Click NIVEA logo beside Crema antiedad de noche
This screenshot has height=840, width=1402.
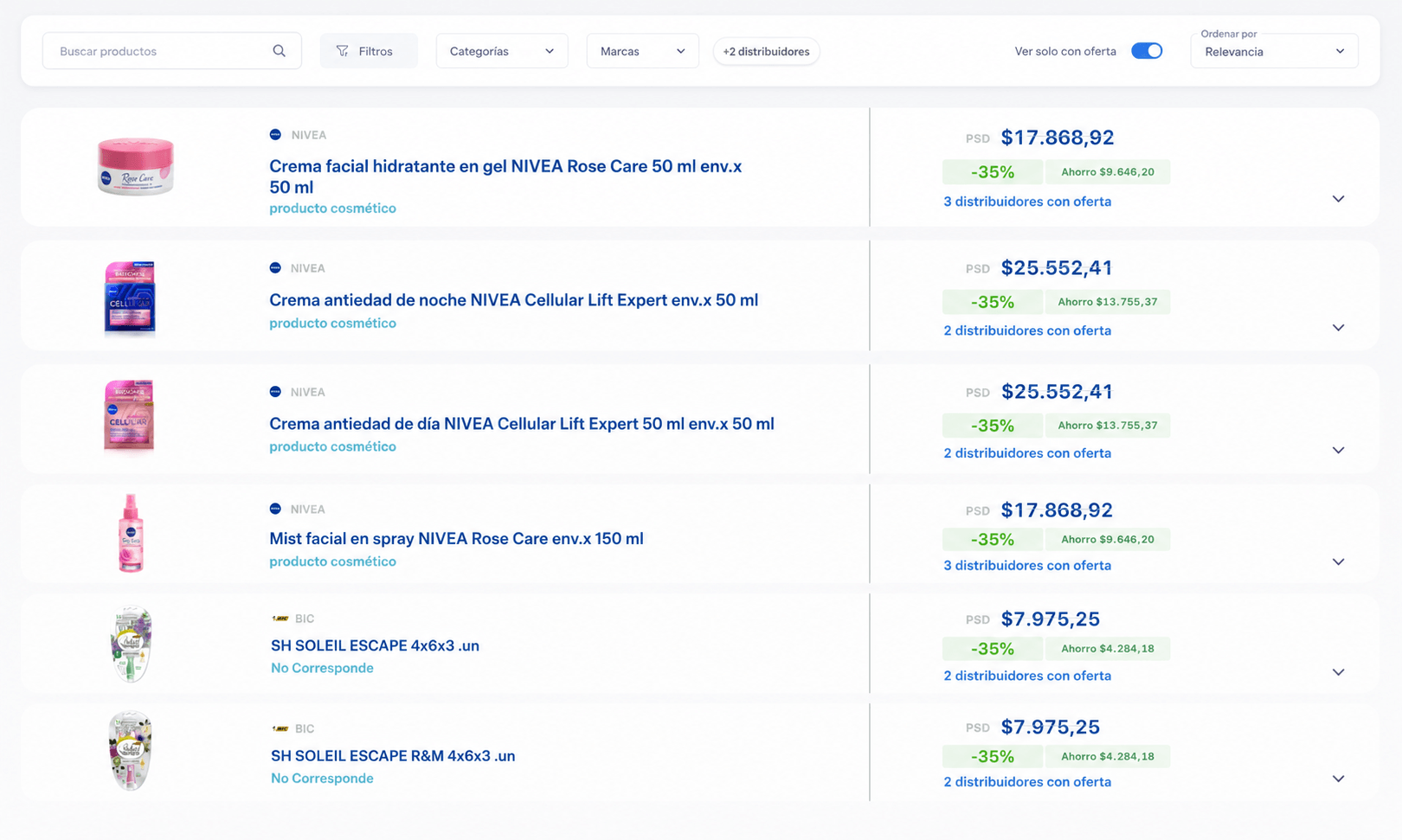pyautogui.click(x=275, y=268)
